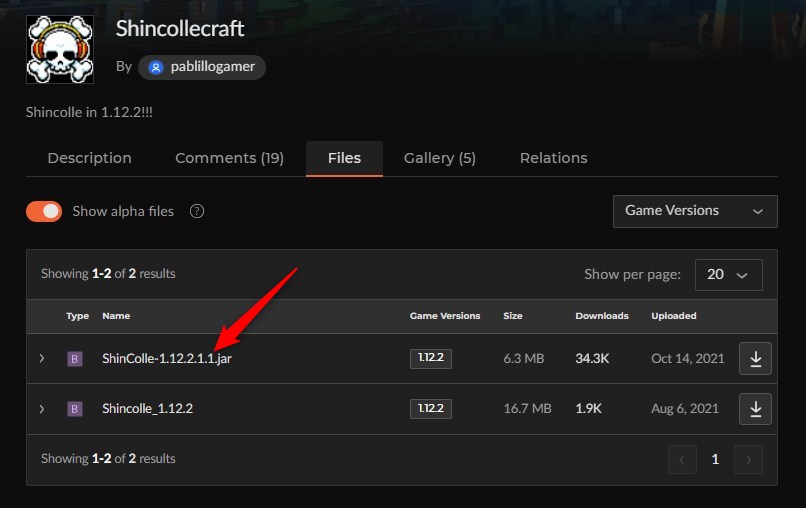
Task: Open the Shincolle_1.12.2 file name link
Action: tap(148, 409)
